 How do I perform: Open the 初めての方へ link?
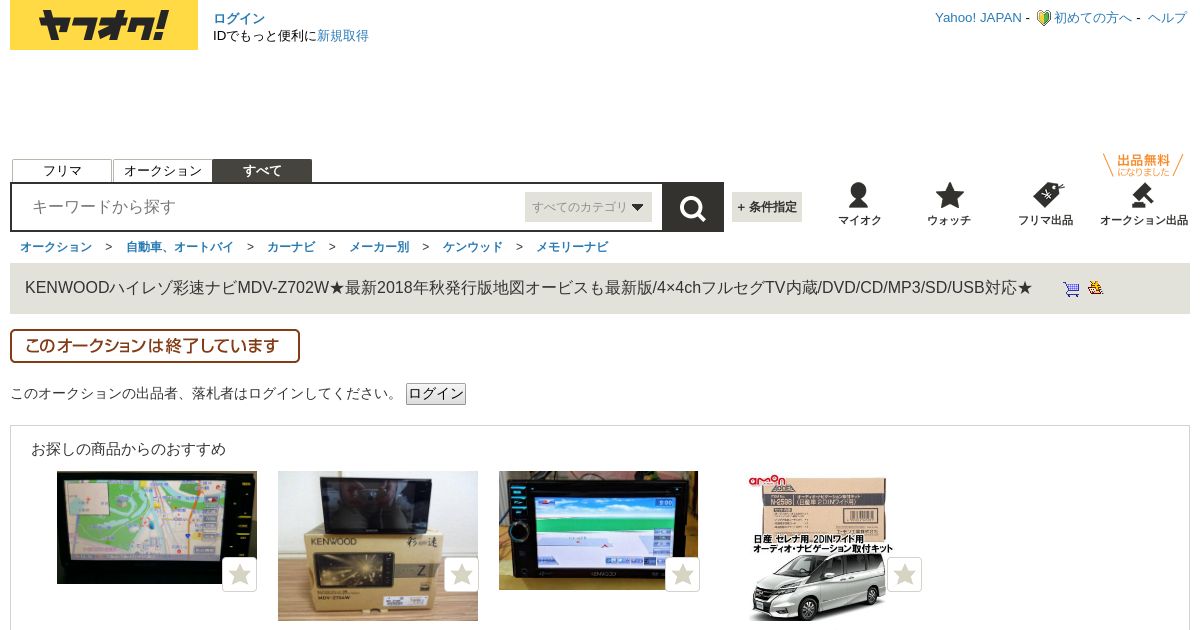[1093, 18]
